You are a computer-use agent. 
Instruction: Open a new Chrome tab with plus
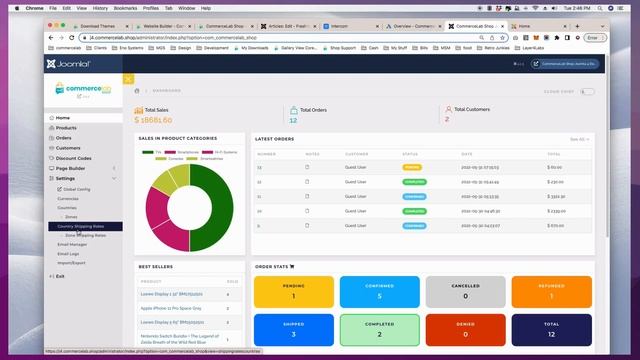[x=577, y=26]
